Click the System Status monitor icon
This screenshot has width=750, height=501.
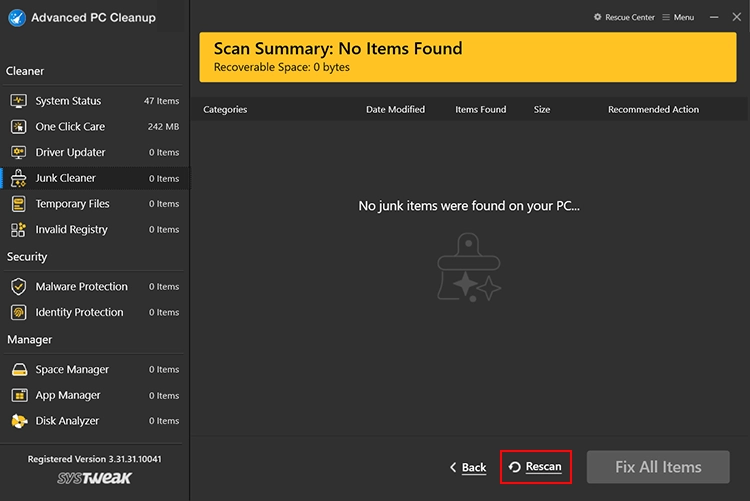click(18, 101)
